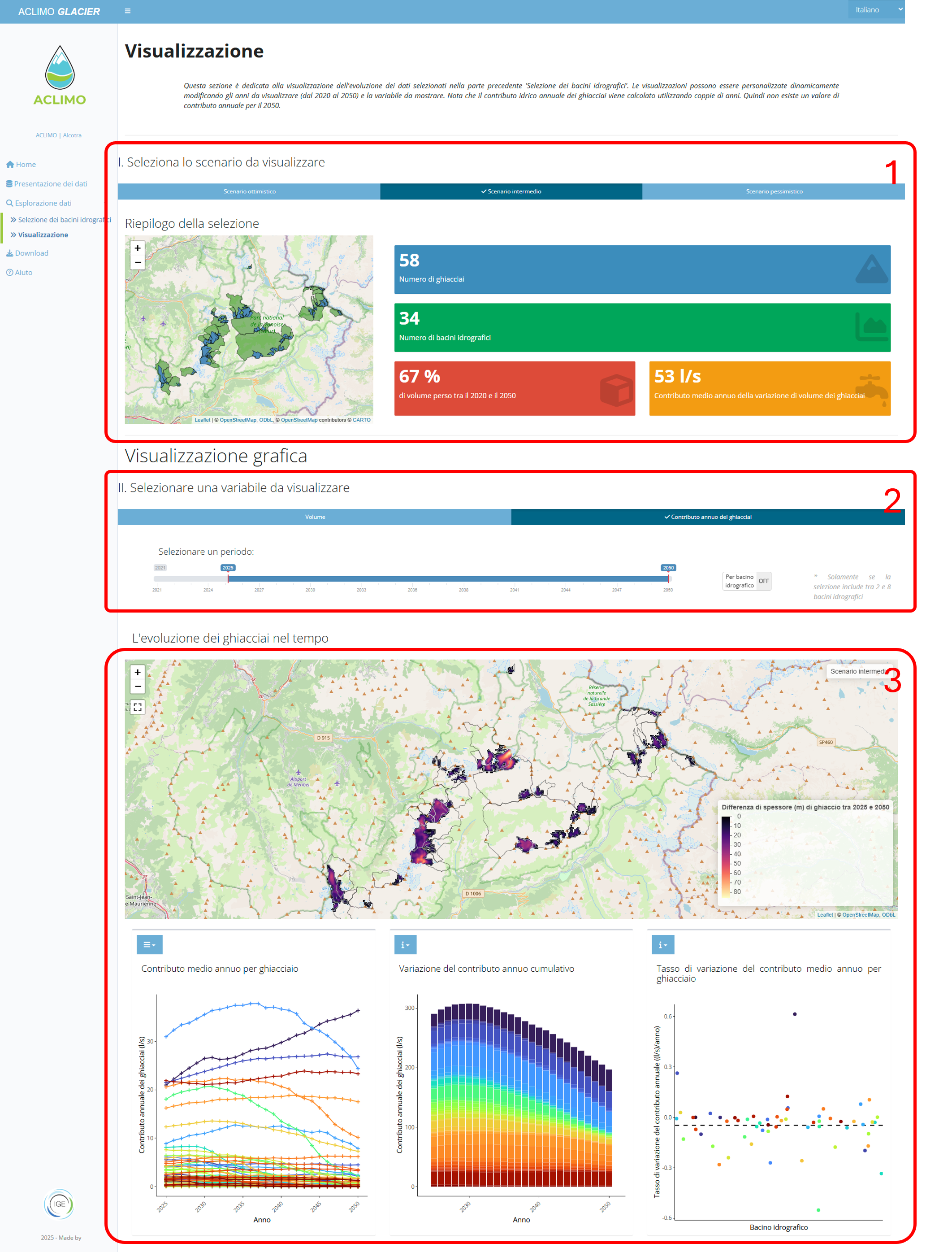The height and width of the screenshot is (1252, 952).
Task: Zoom out on the summary selection map
Action: coord(138,262)
